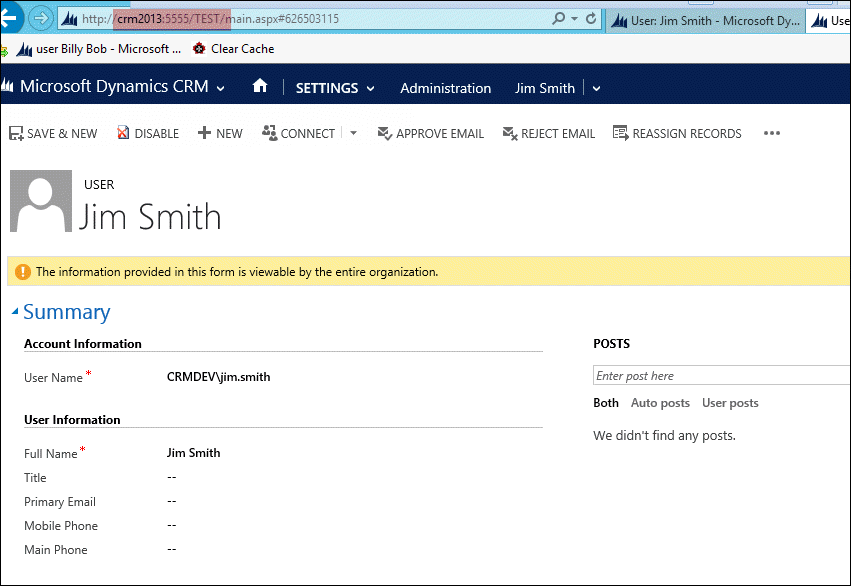
Task: Click the Microsoft Dynamics CRM logo text
Action: click(114, 86)
